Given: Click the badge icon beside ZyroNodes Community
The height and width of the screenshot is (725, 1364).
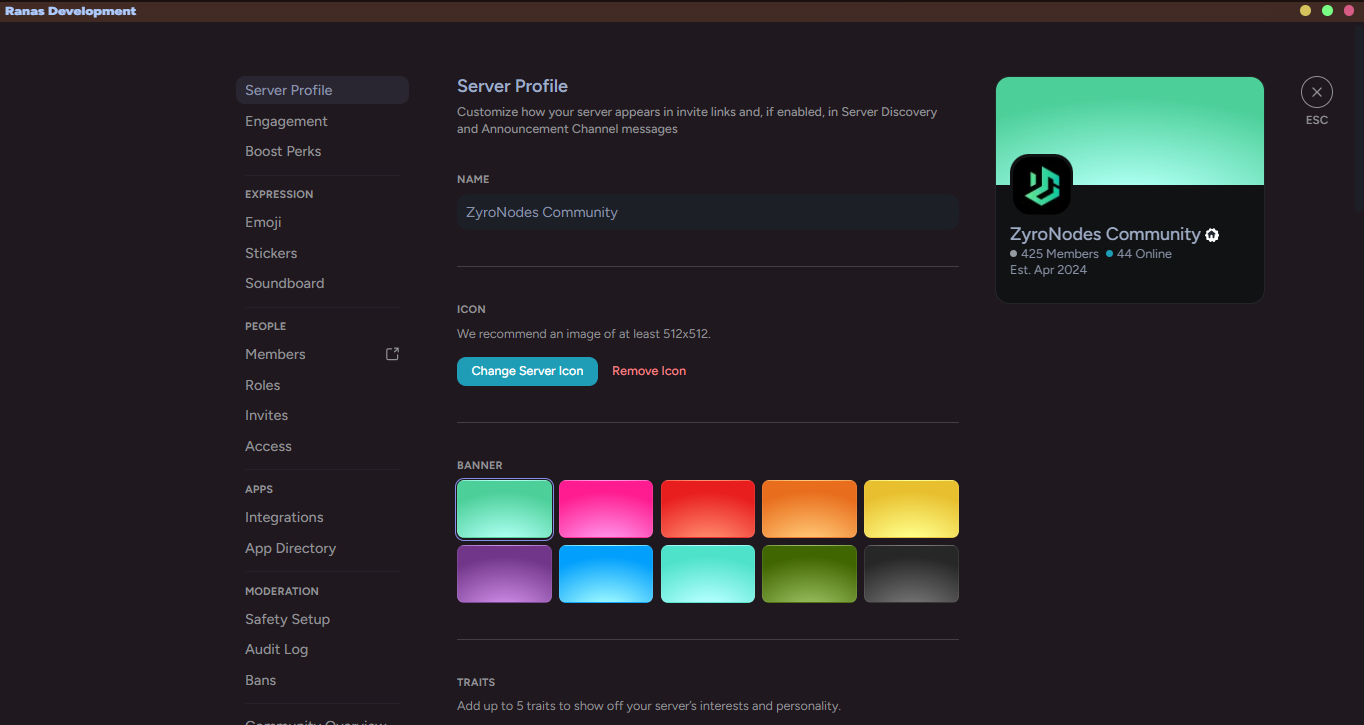Looking at the screenshot, I should [x=1212, y=235].
